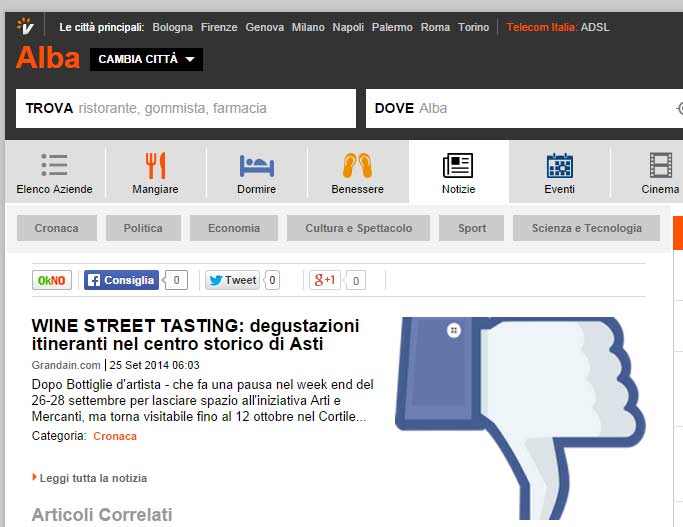This screenshot has width=683, height=527.
Task: Go to the Bologna city link
Action: click(x=172, y=27)
